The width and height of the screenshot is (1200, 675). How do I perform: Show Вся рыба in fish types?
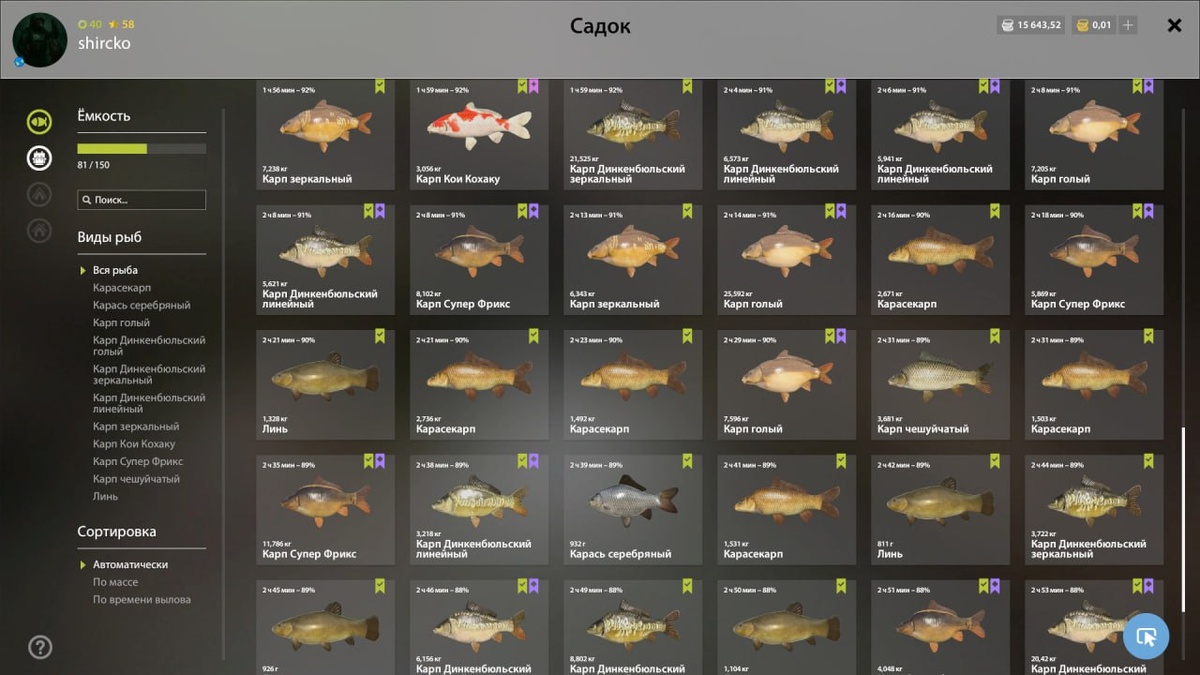point(115,270)
